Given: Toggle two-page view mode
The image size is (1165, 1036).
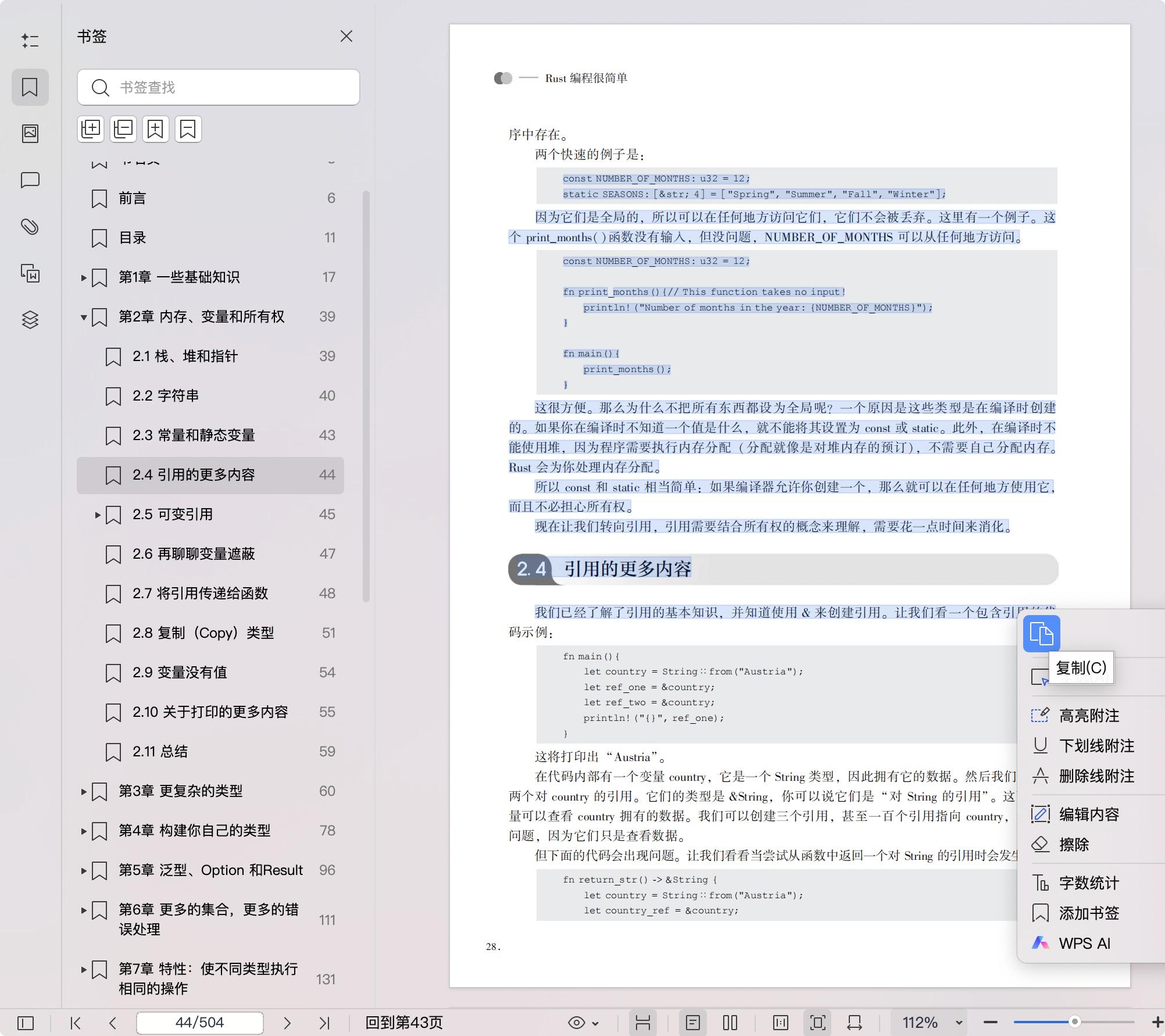Looking at the screenshot, I should 730,1023.
